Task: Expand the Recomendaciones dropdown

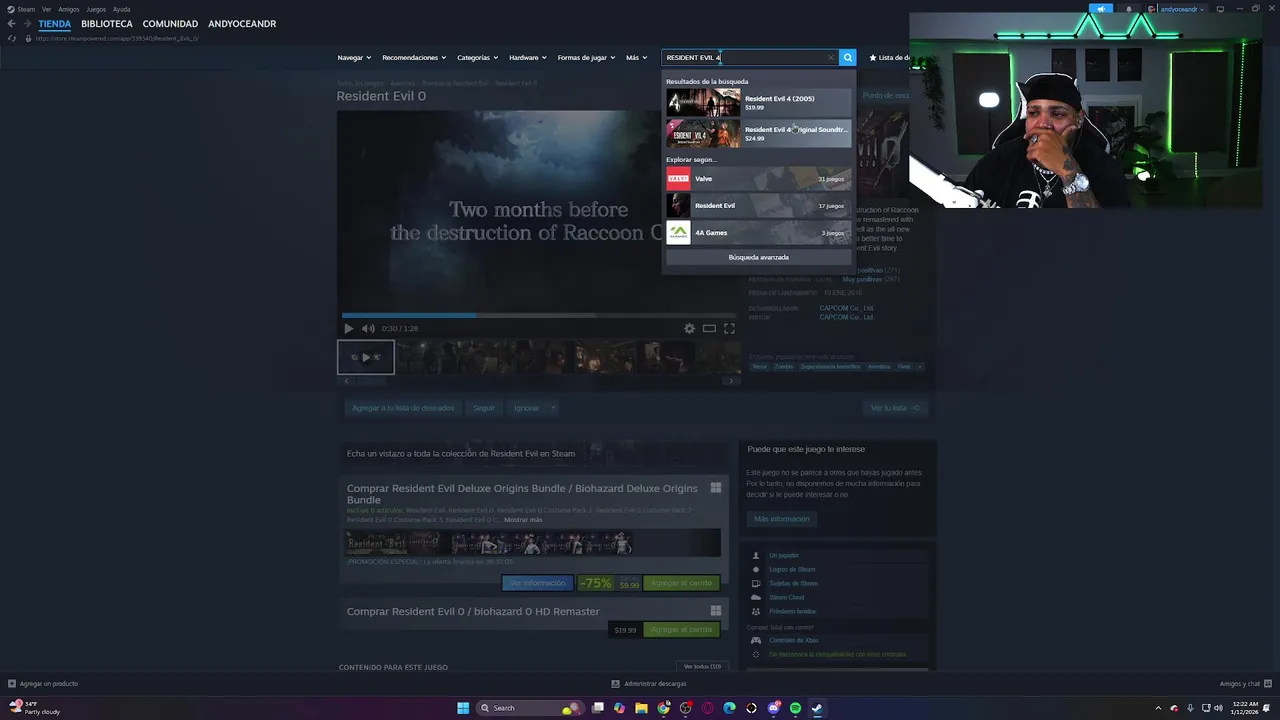Action: [414, 57]
